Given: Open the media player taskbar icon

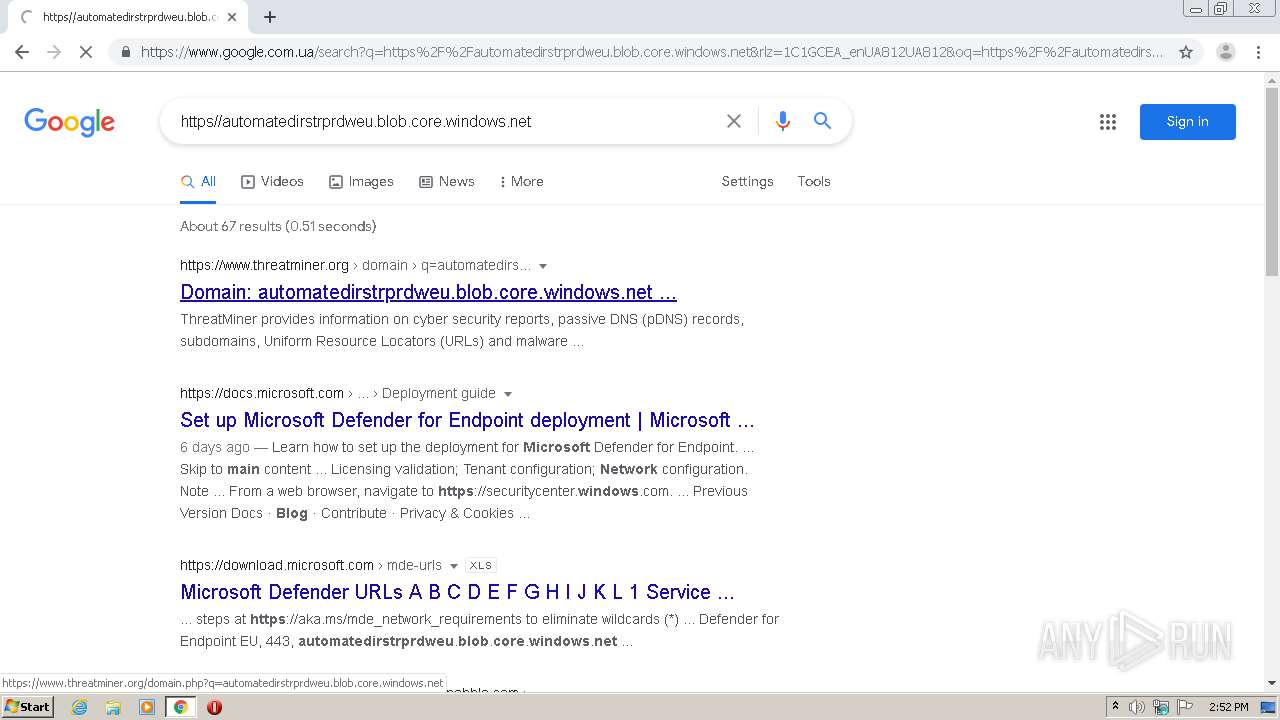Looking at the screenshot, I should point(147,707).
